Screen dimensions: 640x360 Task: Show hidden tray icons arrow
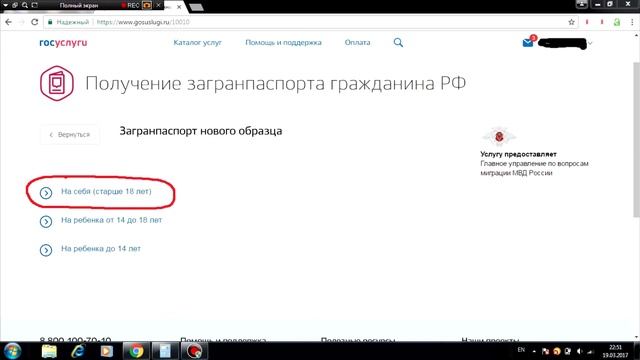coord(534,351)
